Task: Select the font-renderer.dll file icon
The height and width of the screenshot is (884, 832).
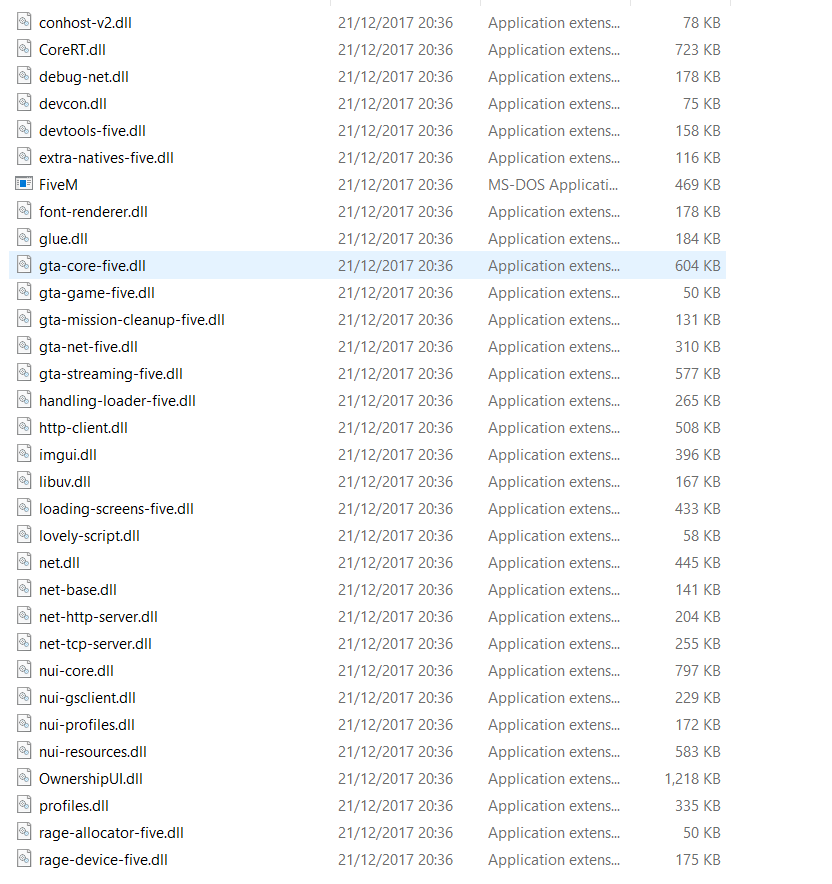Action: point(24,211)
